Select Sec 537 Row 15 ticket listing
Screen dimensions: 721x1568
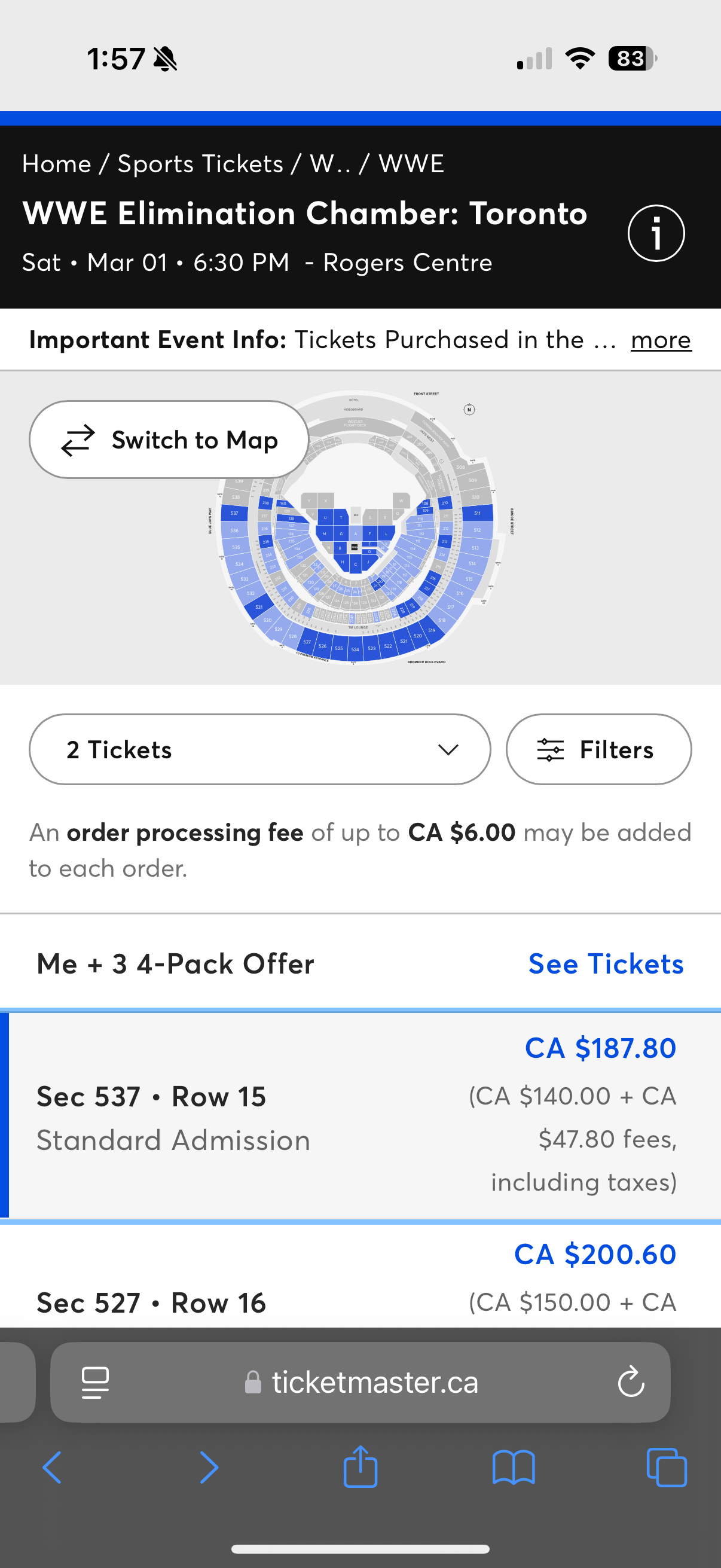(x=360, y=1116)
